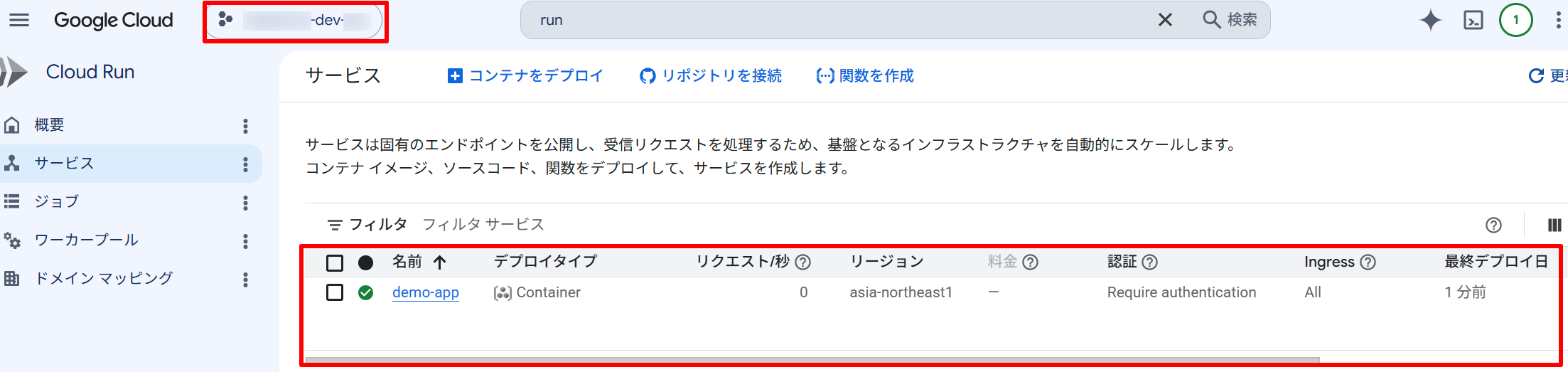Viewport: 1568px width, 372px height.
Task: Click the Cloud Run product icon
Action: 14,72
